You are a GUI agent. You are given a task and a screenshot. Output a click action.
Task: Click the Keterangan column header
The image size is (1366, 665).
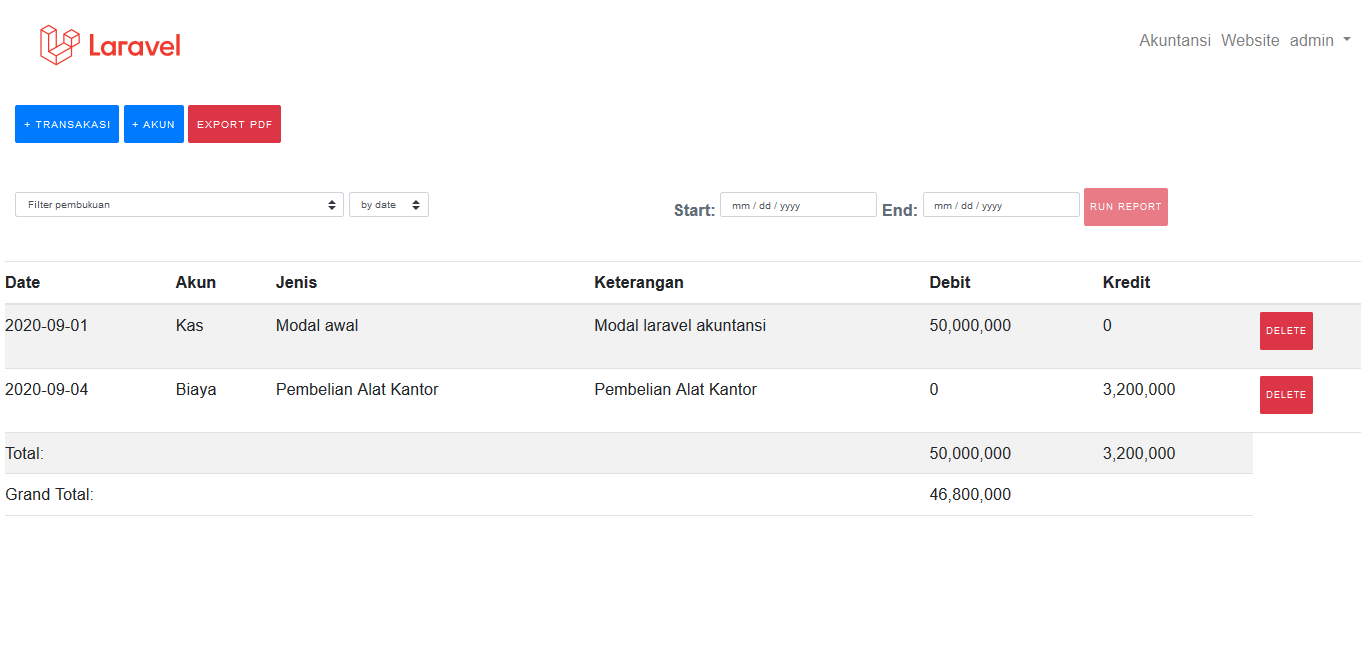638,283
